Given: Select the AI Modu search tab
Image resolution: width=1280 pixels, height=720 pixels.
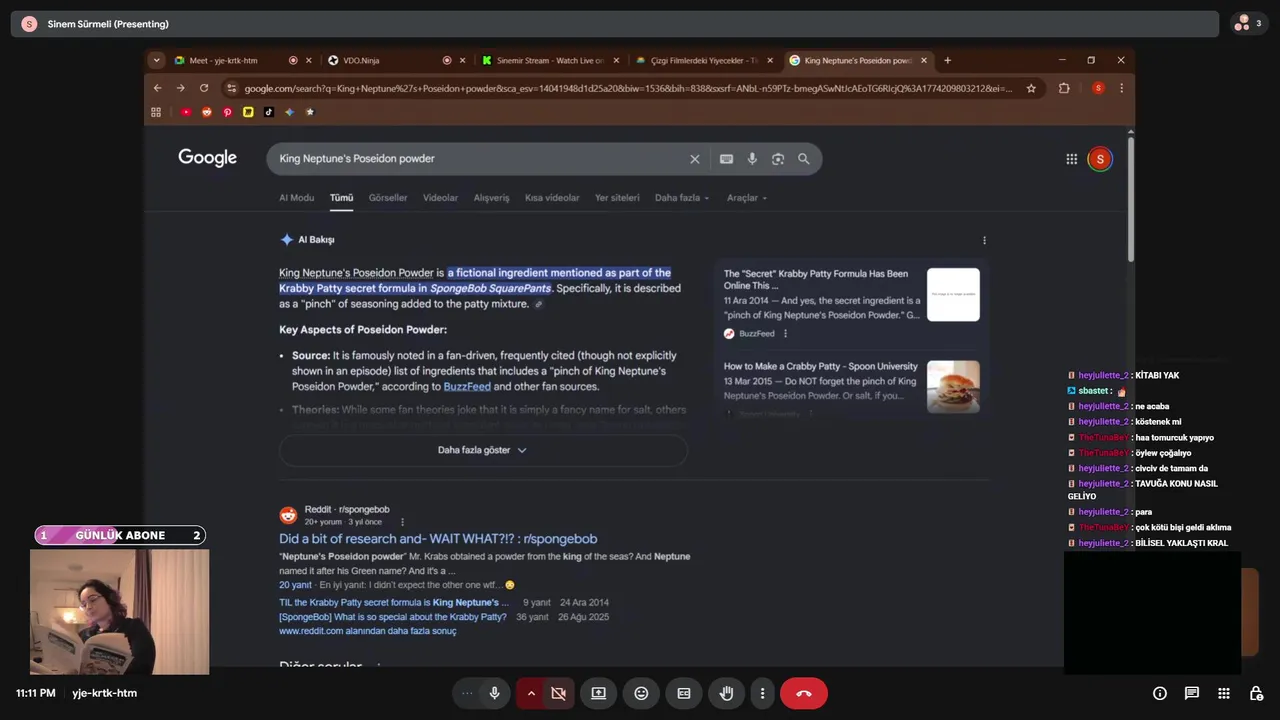Looking at the screenshot, I should 296,198.
